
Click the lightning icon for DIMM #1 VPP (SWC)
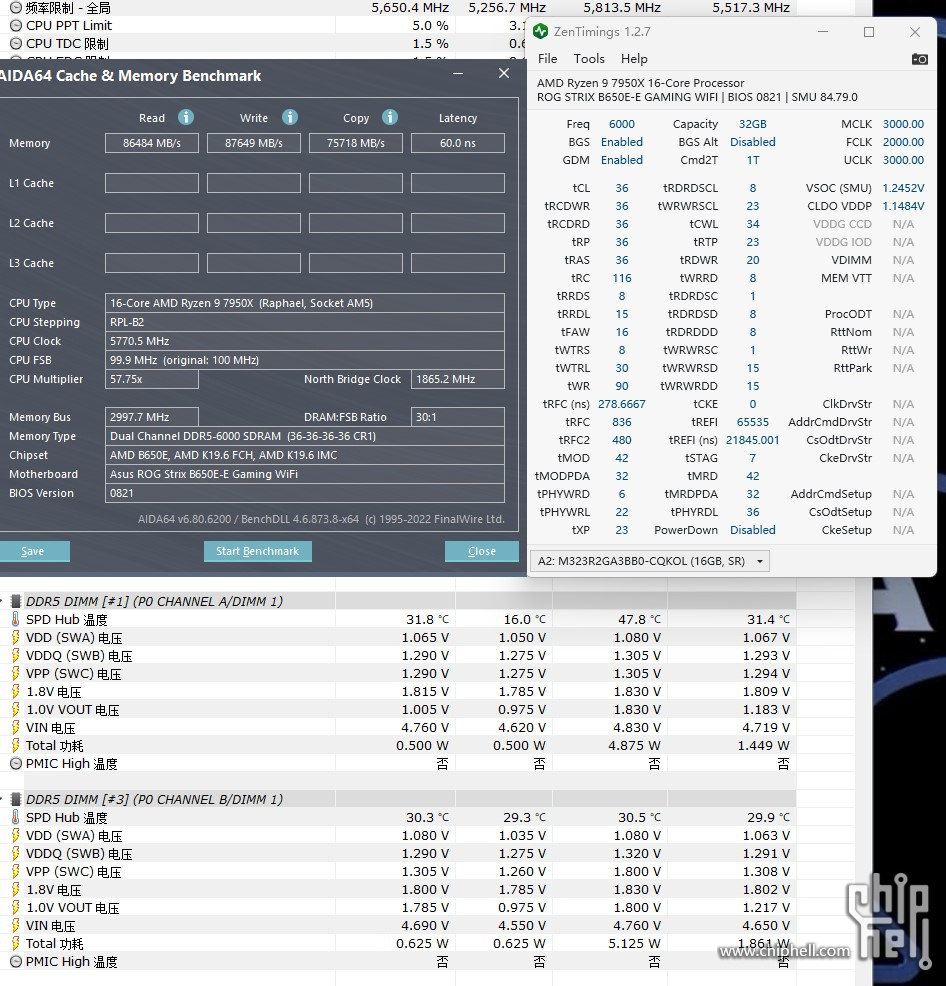click(x=16, y=673)
